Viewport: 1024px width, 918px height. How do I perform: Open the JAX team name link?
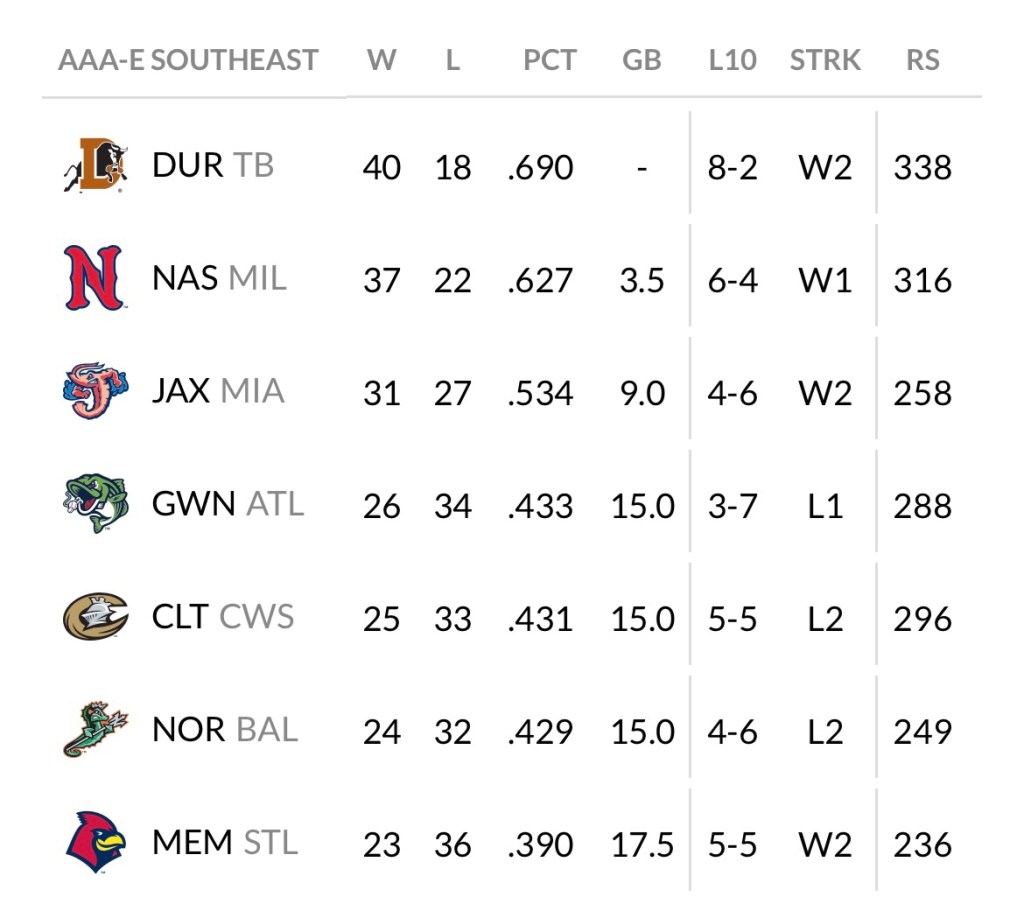(x=181, y=390)
